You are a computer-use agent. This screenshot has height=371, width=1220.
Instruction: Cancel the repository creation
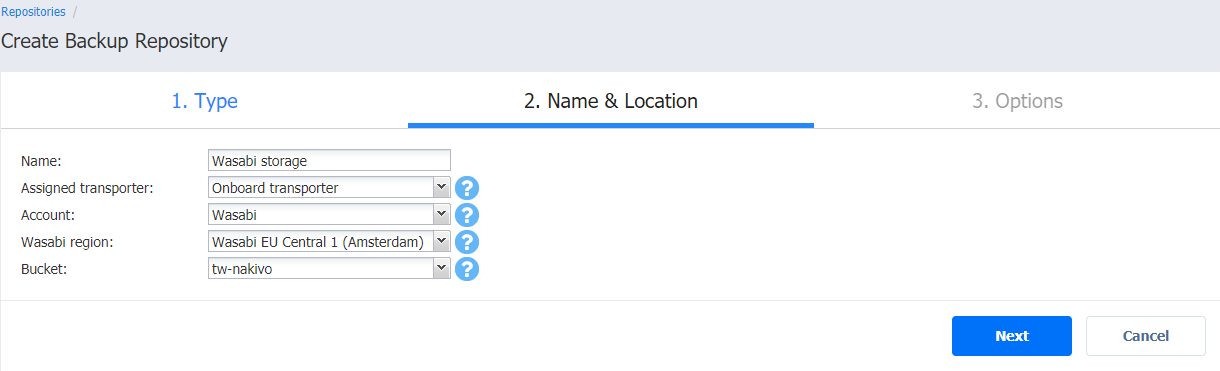1146,336
